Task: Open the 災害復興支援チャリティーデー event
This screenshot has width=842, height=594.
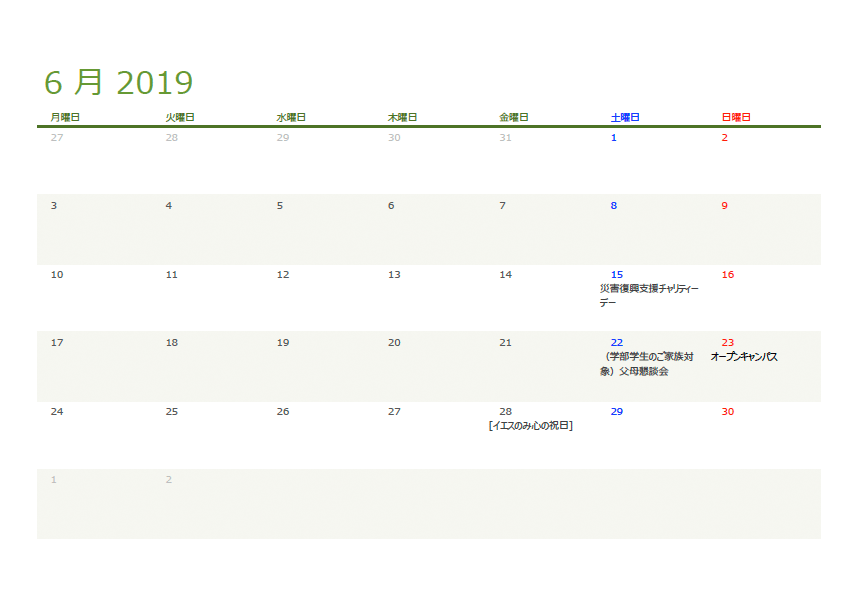Action: pos(649,296)
